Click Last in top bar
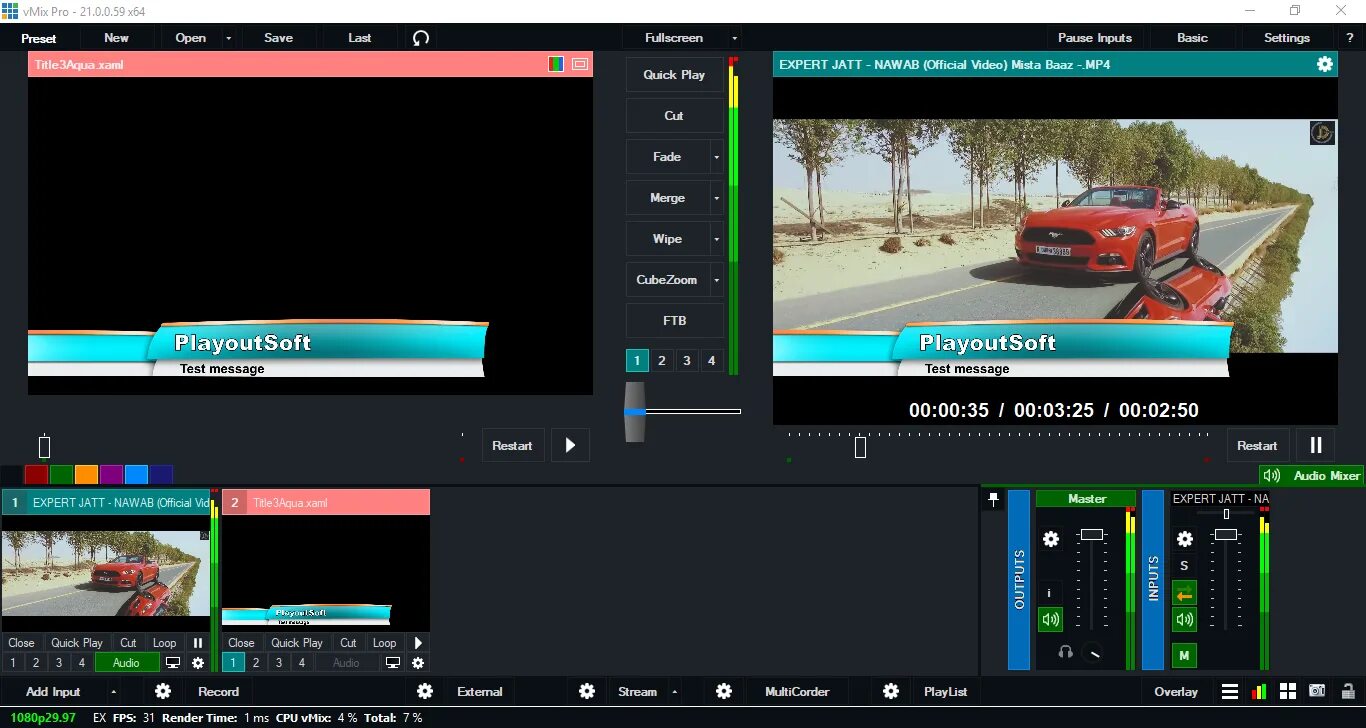Image resolution: width=1366 pixels, height=728 pixels. (360, 38)
